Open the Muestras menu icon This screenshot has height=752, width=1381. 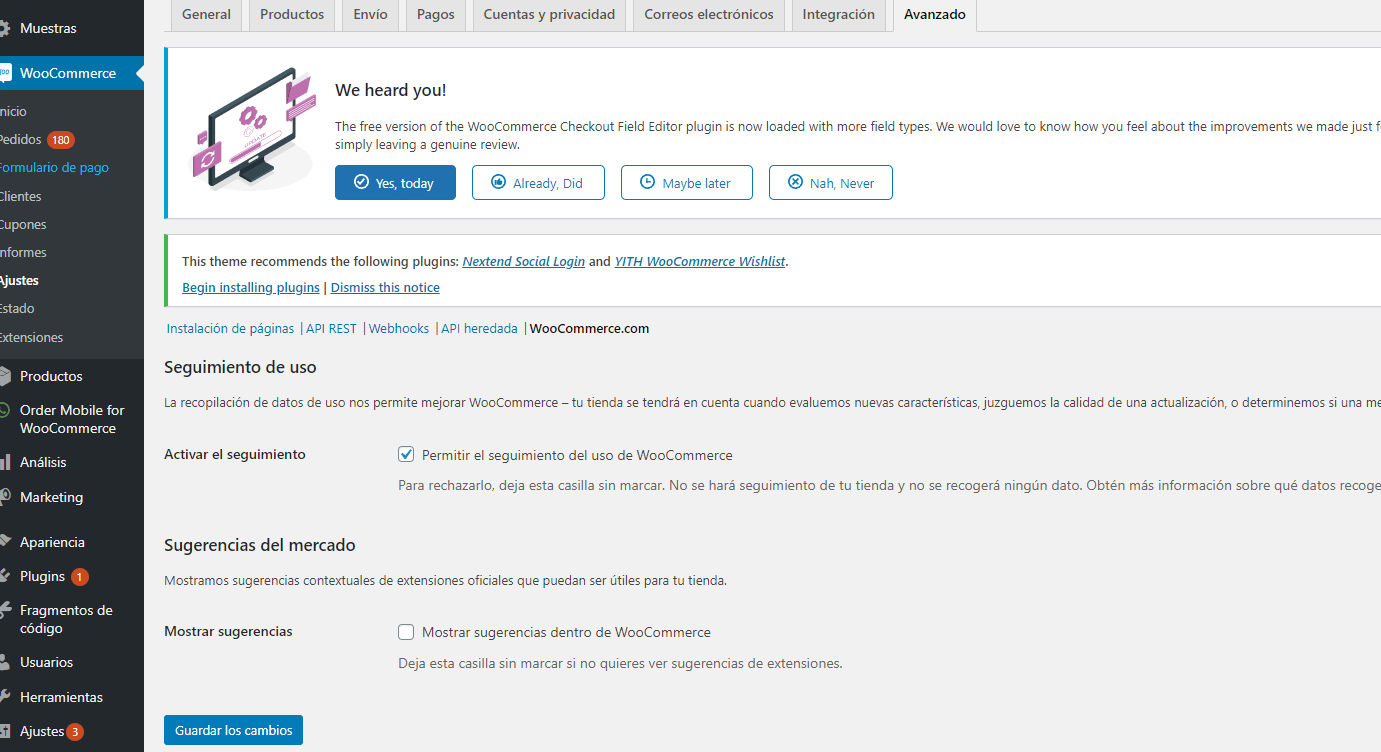[x=4, y=28]
